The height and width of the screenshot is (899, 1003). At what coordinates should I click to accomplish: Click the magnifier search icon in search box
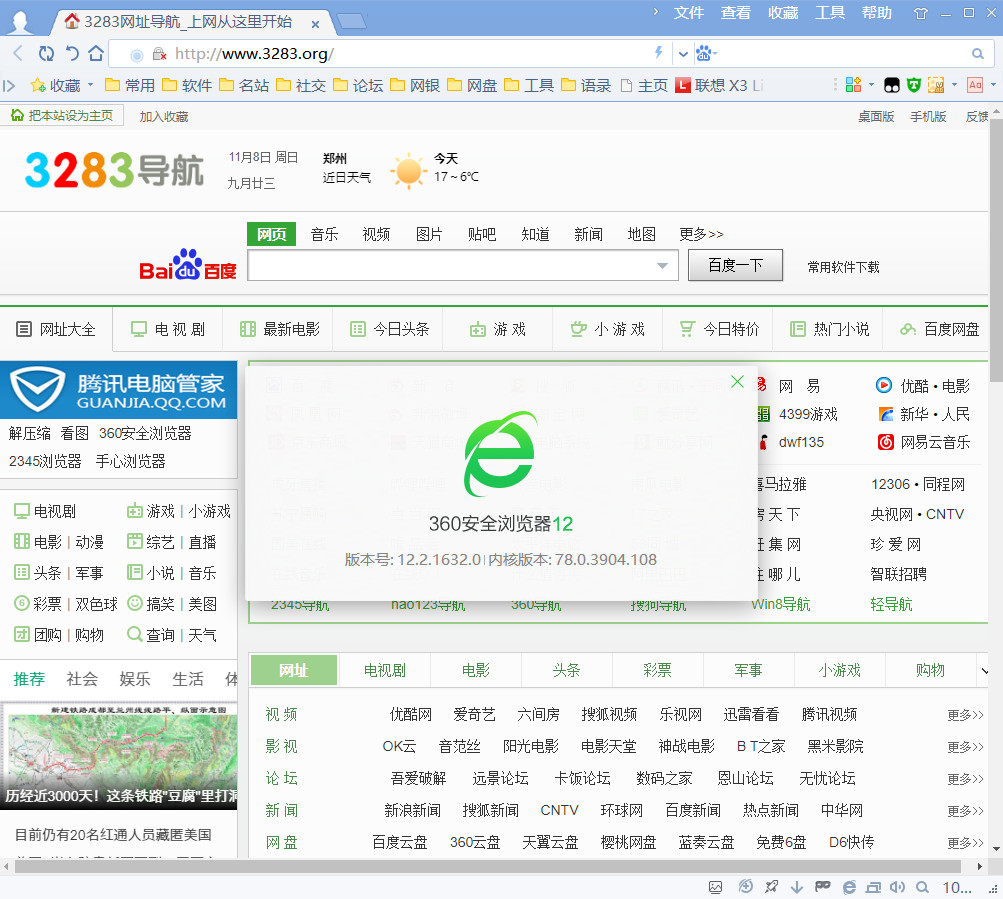[x=977, y=54]
